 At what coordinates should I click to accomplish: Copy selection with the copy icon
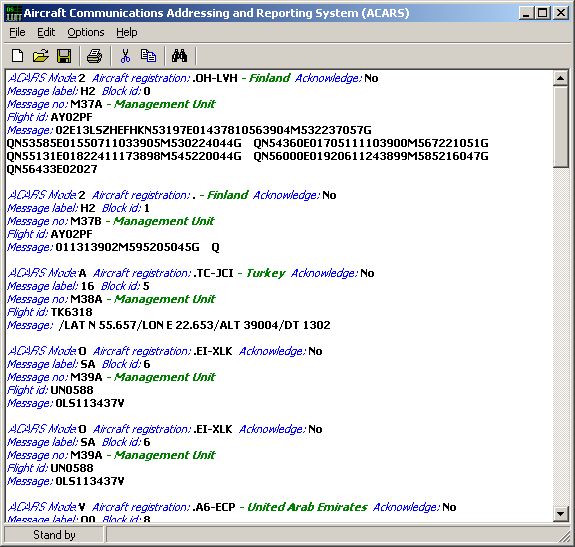(148, 56)
